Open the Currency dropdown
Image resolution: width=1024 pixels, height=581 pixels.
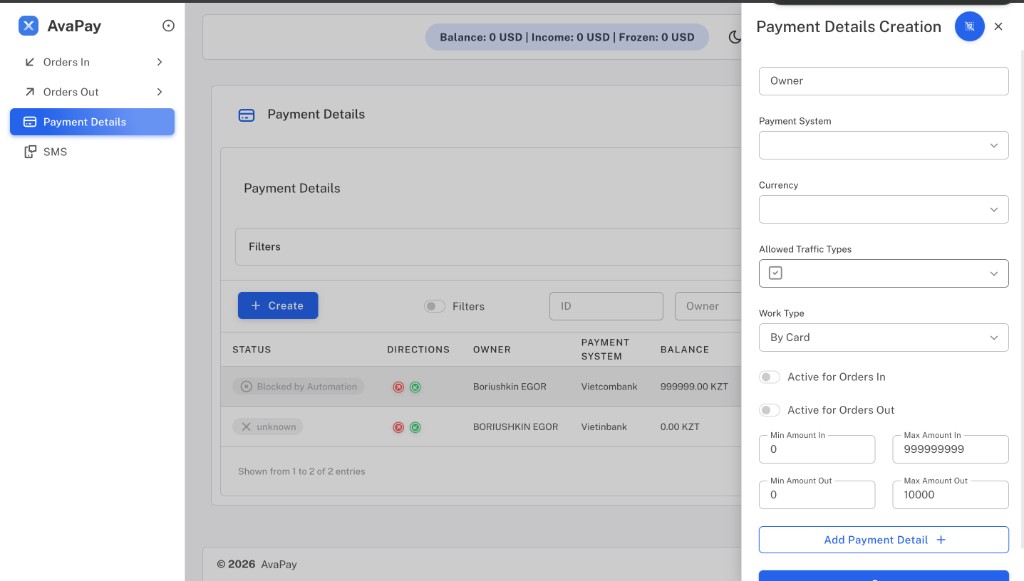pyautogui.click(x=884, y=210)
